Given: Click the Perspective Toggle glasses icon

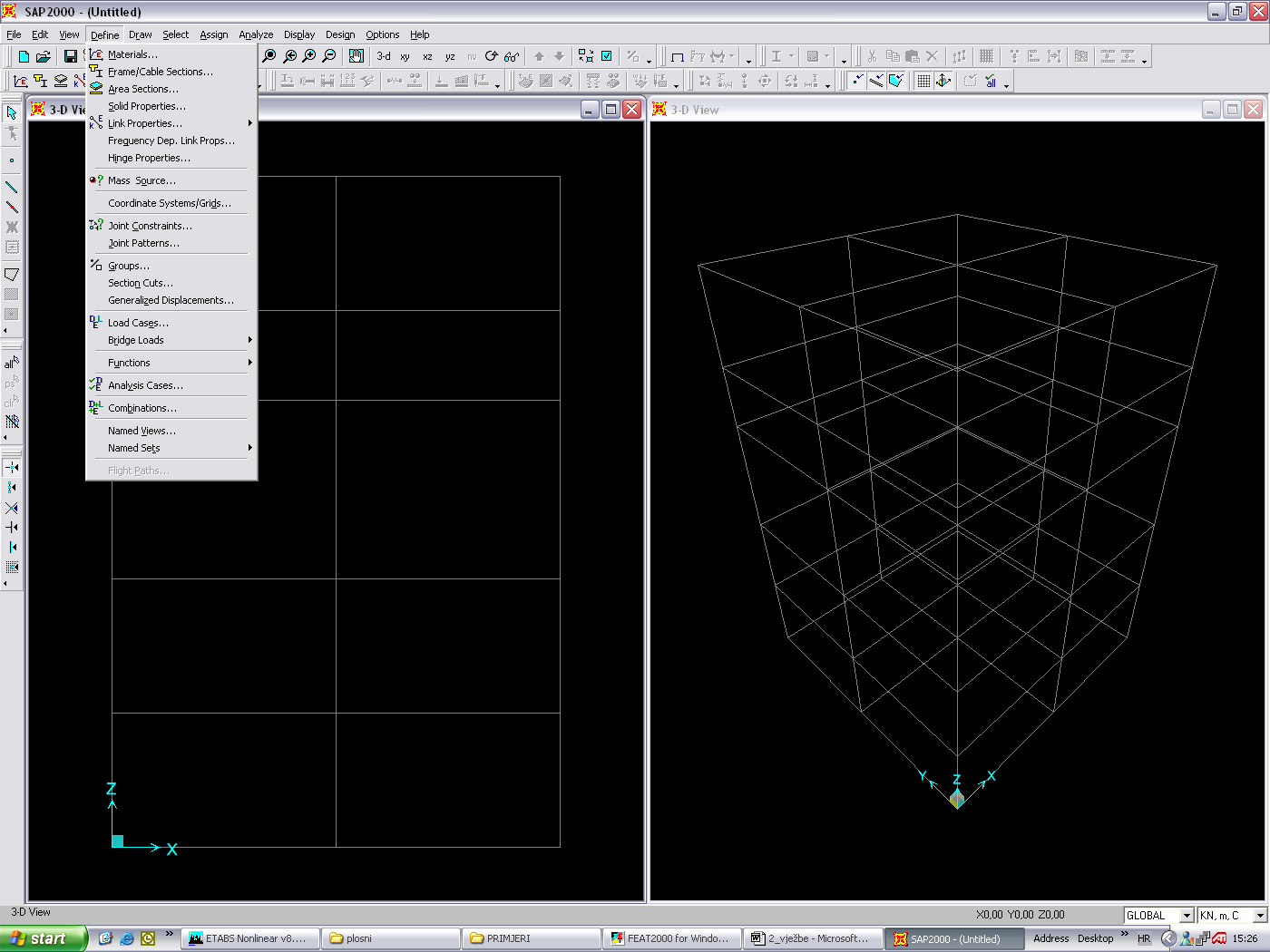Looking at the screenshot, I should pos(512,56).
